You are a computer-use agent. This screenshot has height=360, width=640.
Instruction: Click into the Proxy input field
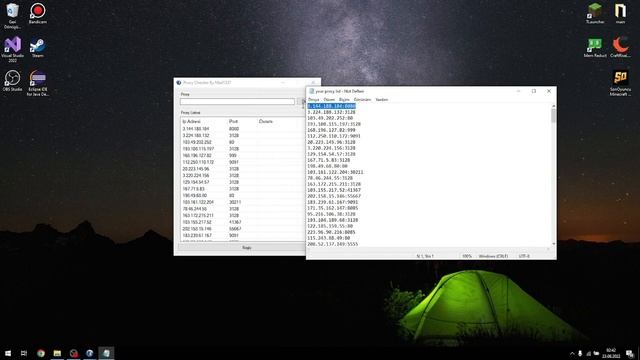coord(237,101)
